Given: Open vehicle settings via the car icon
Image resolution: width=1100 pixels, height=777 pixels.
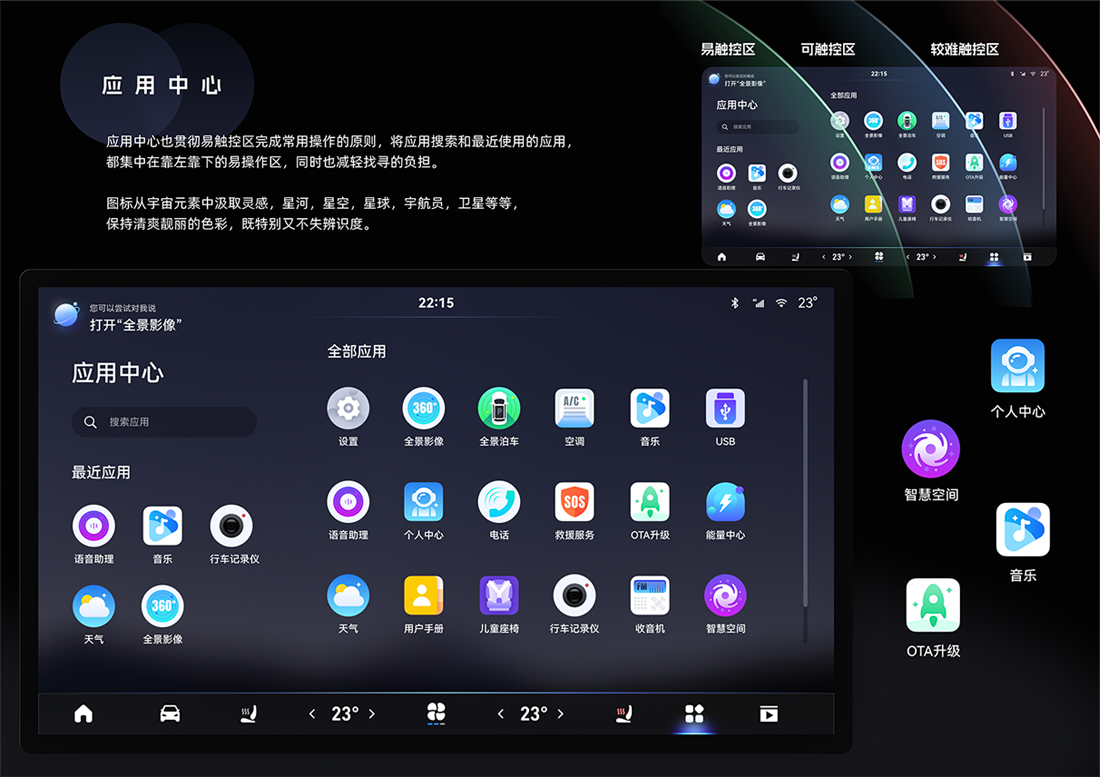Looking at the screenshot, I should (170, 713).
